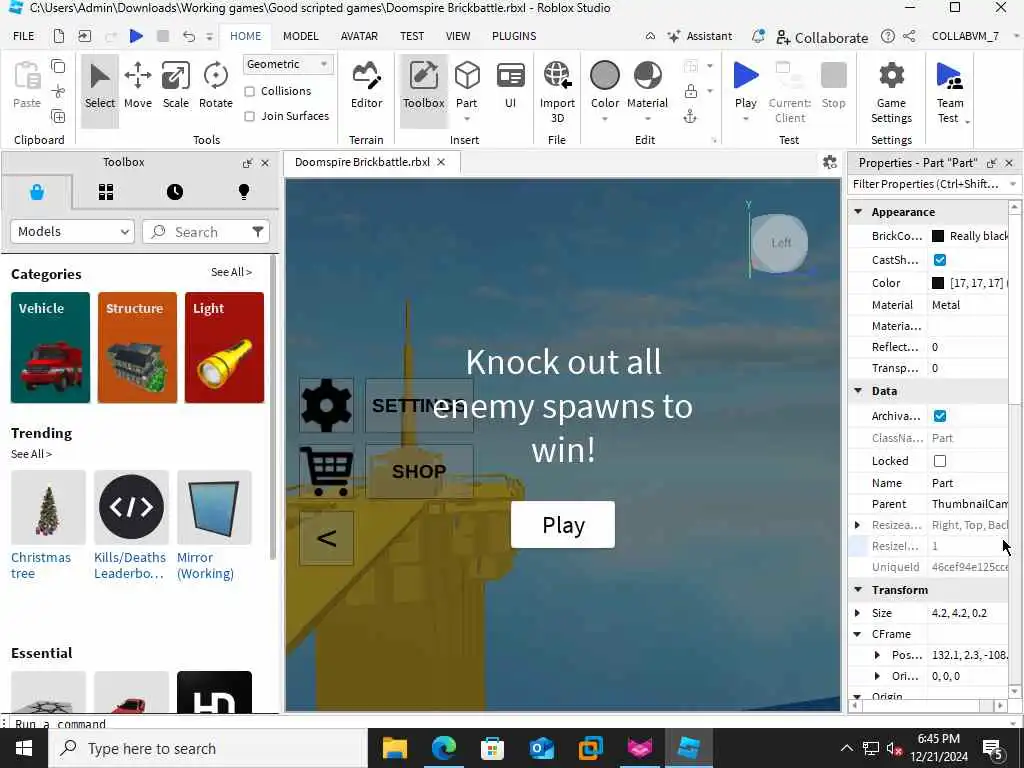Open Toolbox Inventory grid tab
Screen dimensions: 1024x768
106,192
